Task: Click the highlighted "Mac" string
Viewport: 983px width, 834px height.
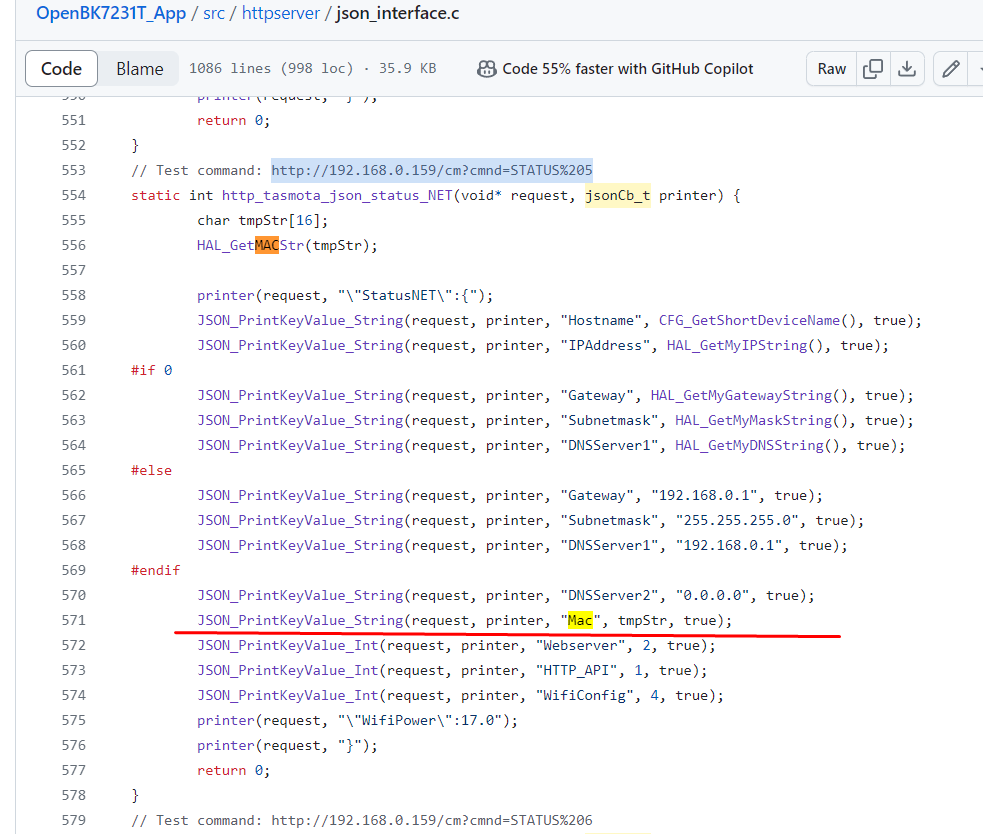Action: 580,620
